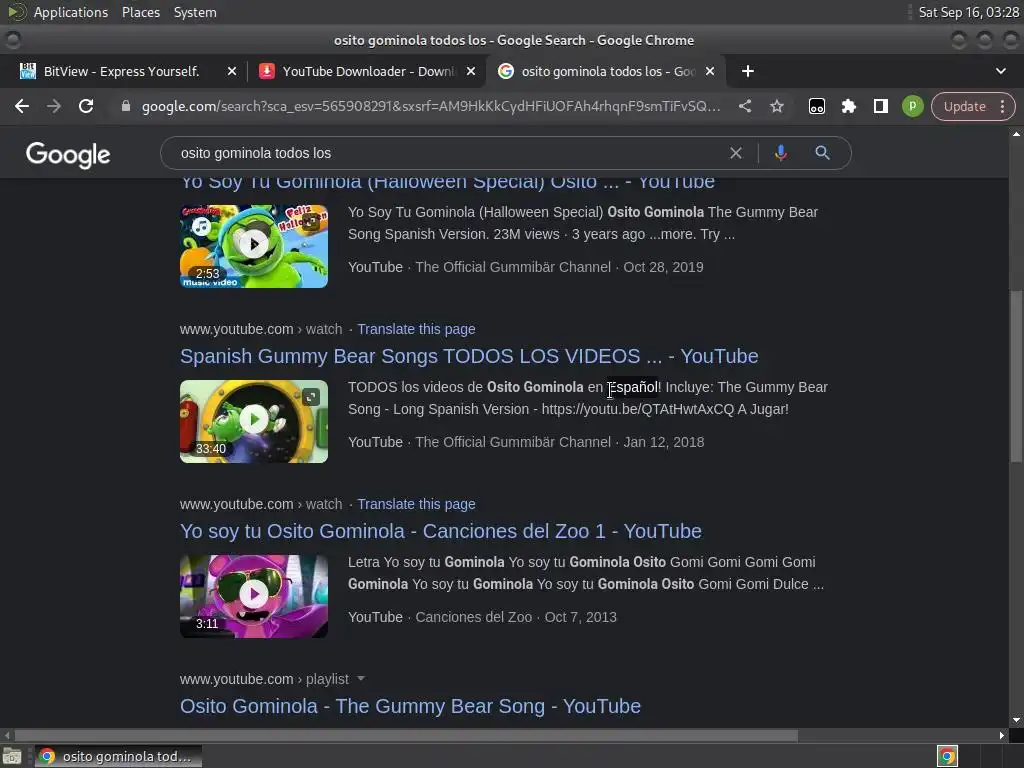This screenshot has height=768, width=1024.
Task: Click the horizontal scrollbar thumb
Action: point(405,735)
